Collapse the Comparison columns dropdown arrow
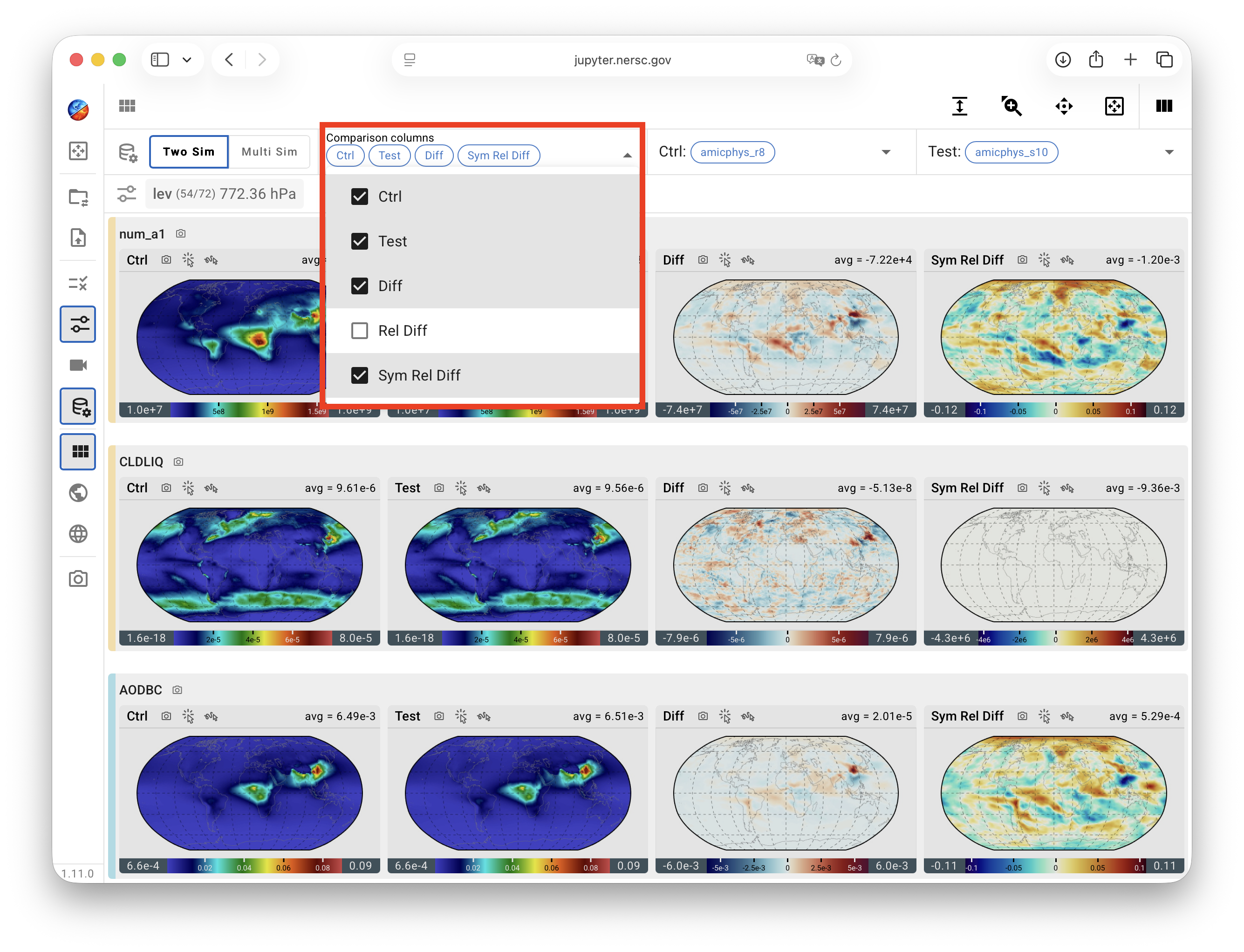This screenshot has height=952, width=1244. pyautogui.click(x=627, y=155)
